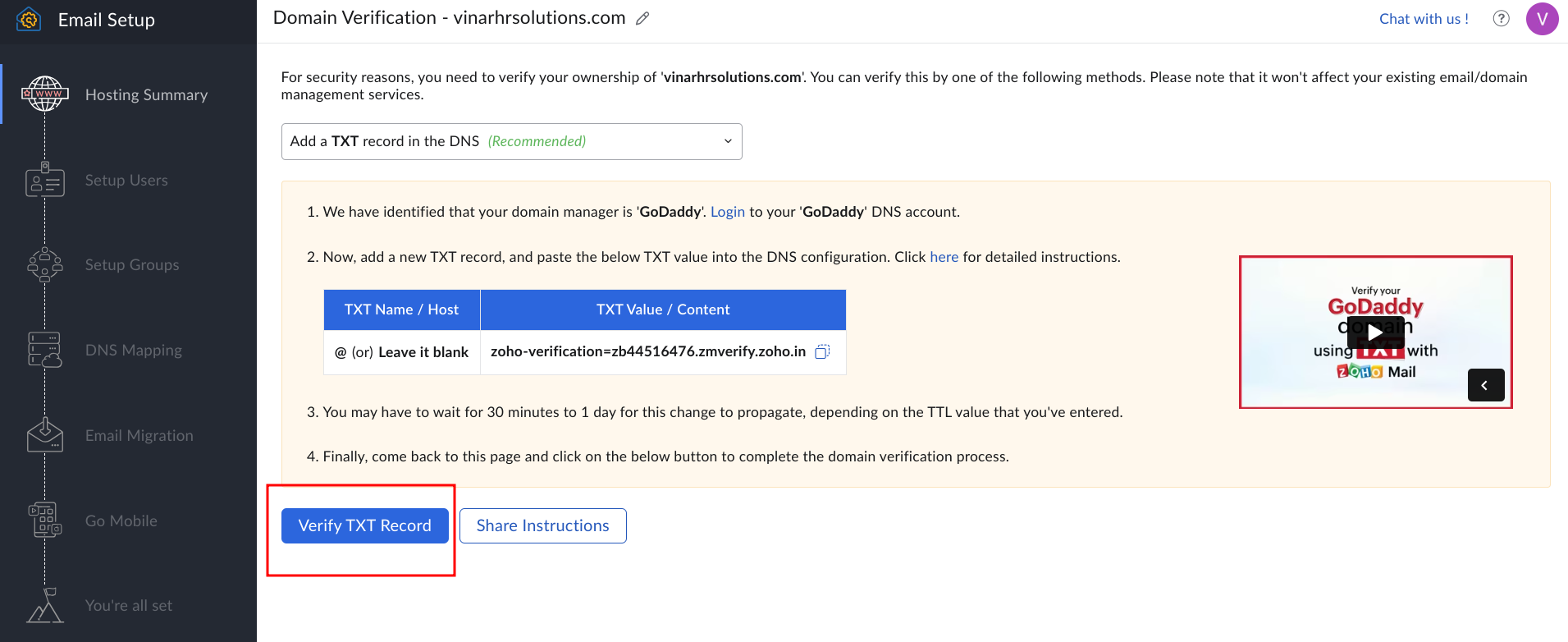Click the Email Setup gear logo

click(29, 20)
